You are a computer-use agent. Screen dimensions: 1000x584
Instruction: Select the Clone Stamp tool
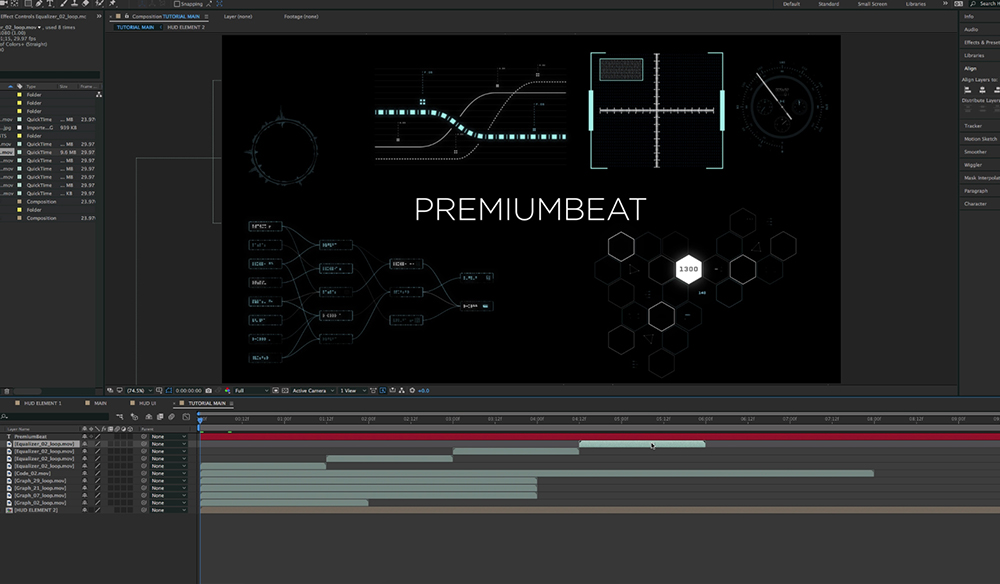(x=74, y=4)
